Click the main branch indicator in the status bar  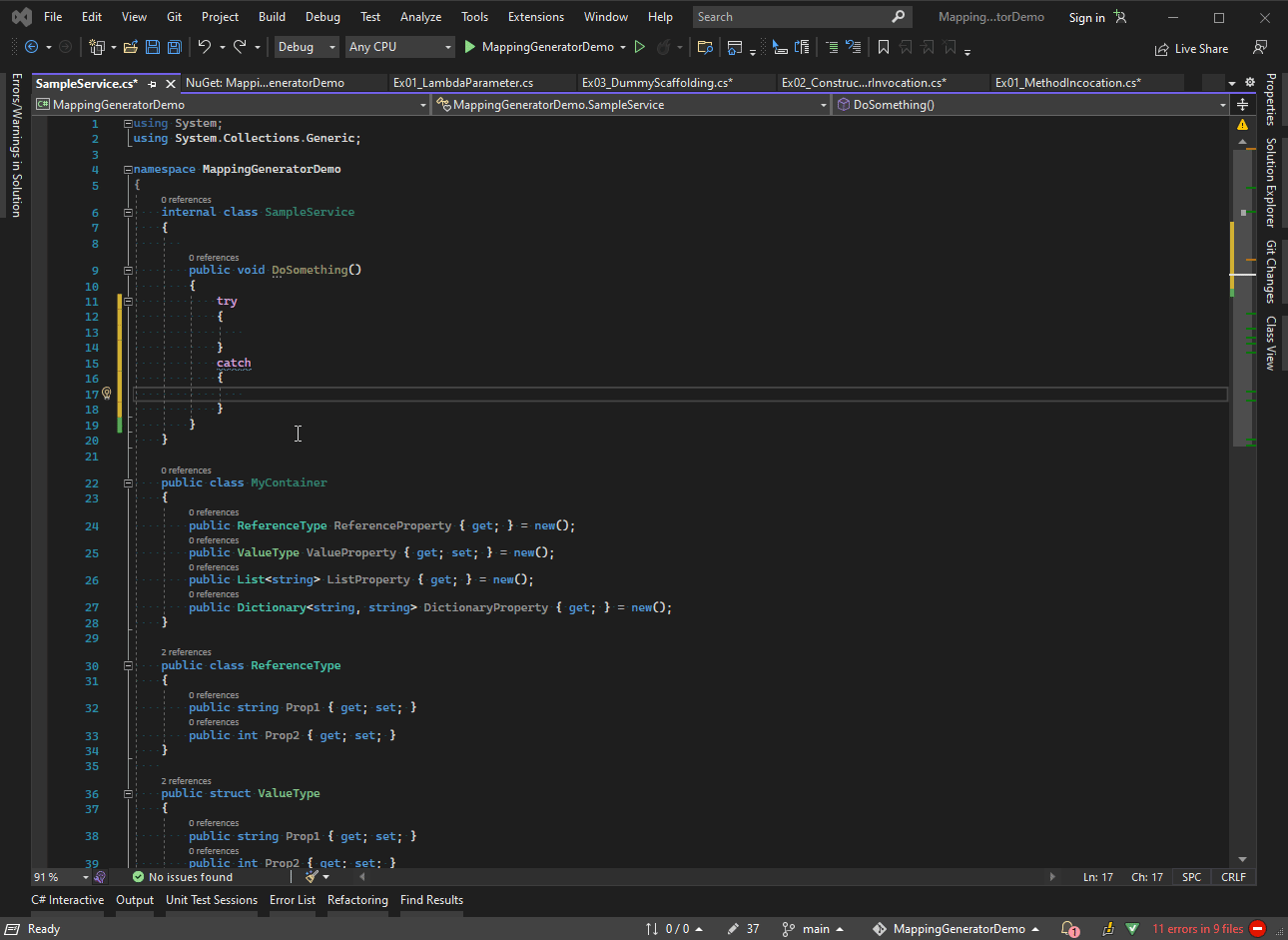click(813, 929)
